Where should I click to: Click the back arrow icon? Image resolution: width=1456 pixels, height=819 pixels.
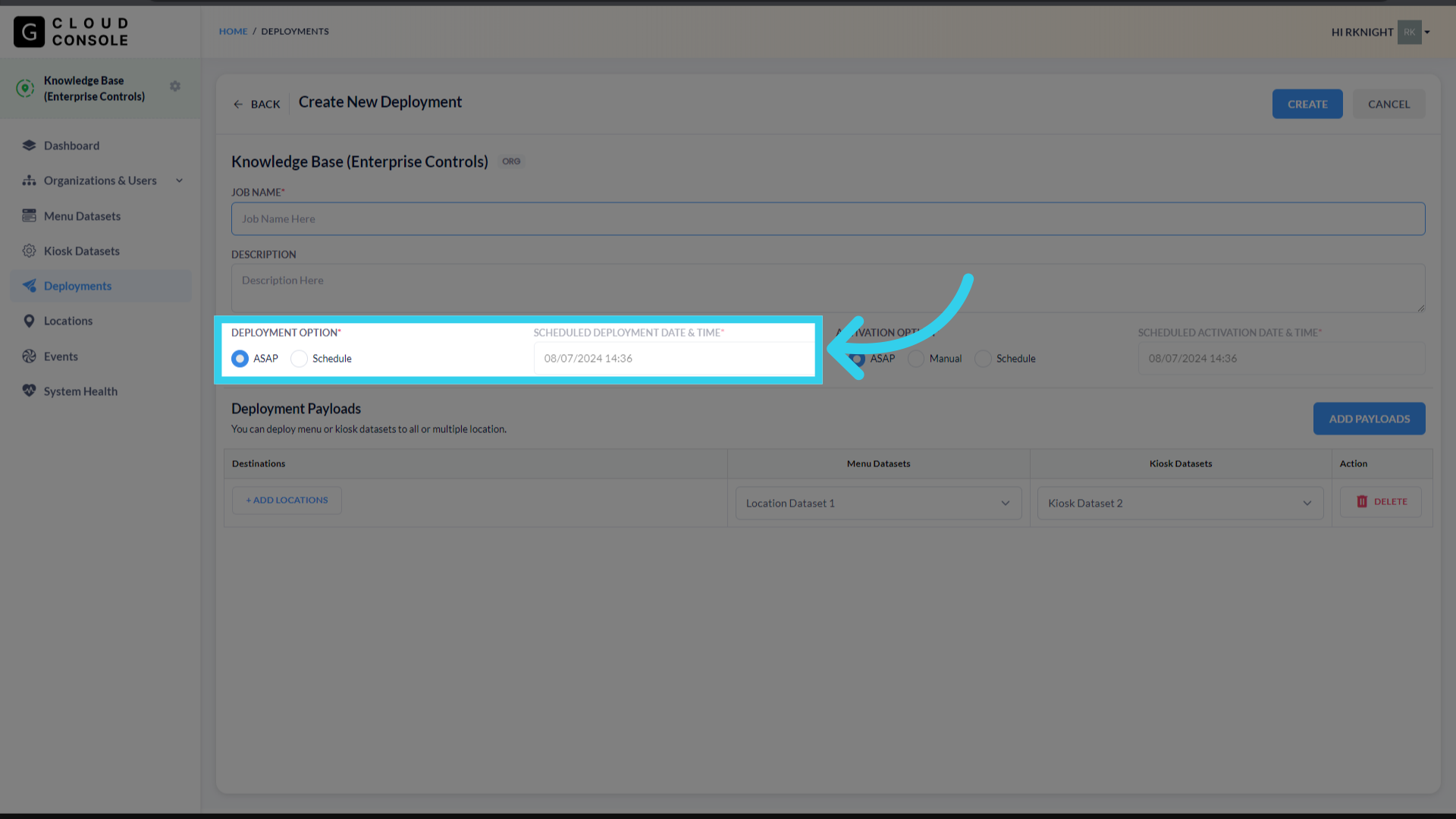(238, 104)
